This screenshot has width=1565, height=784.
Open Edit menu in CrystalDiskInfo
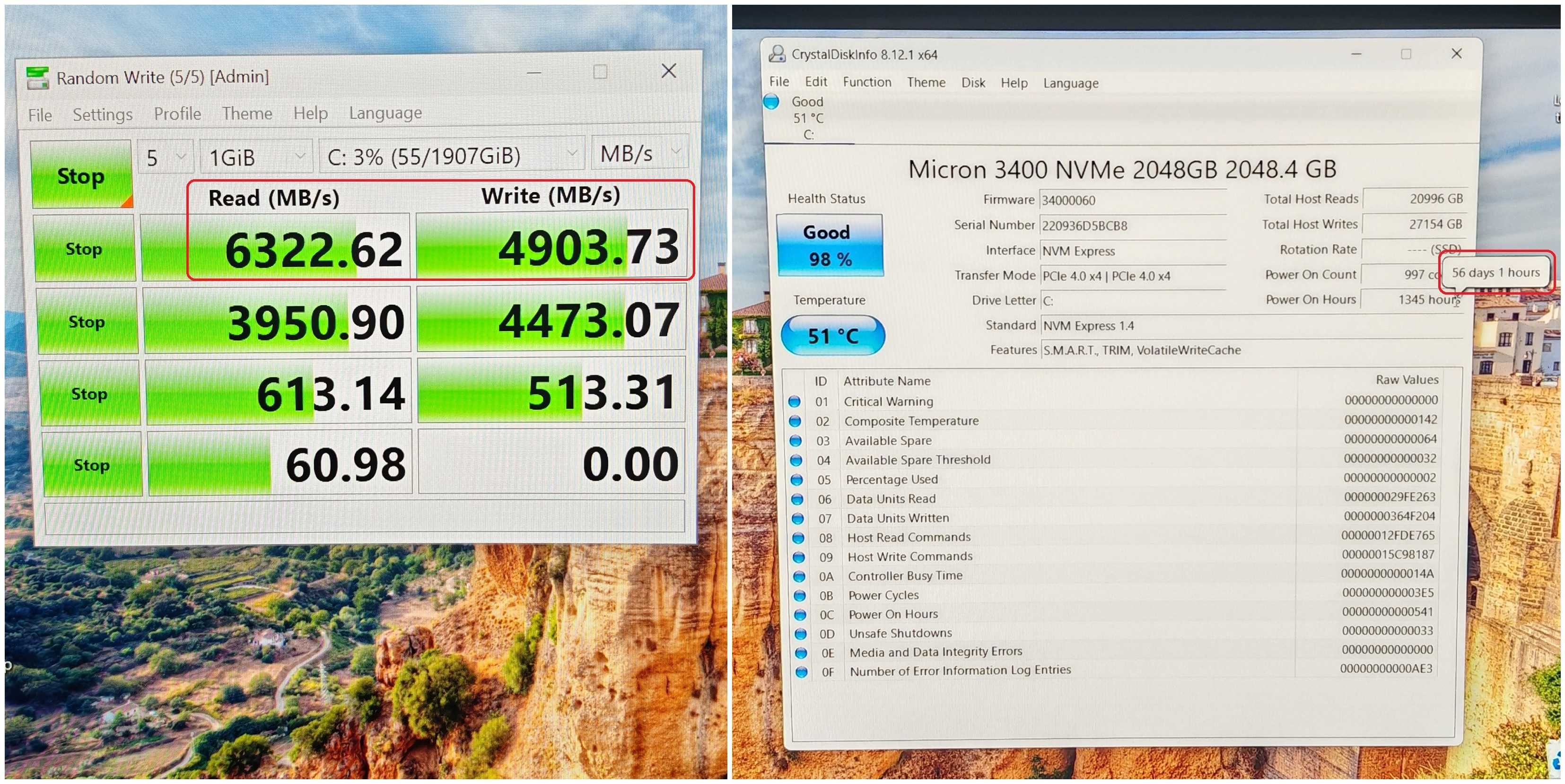[816, 81]
